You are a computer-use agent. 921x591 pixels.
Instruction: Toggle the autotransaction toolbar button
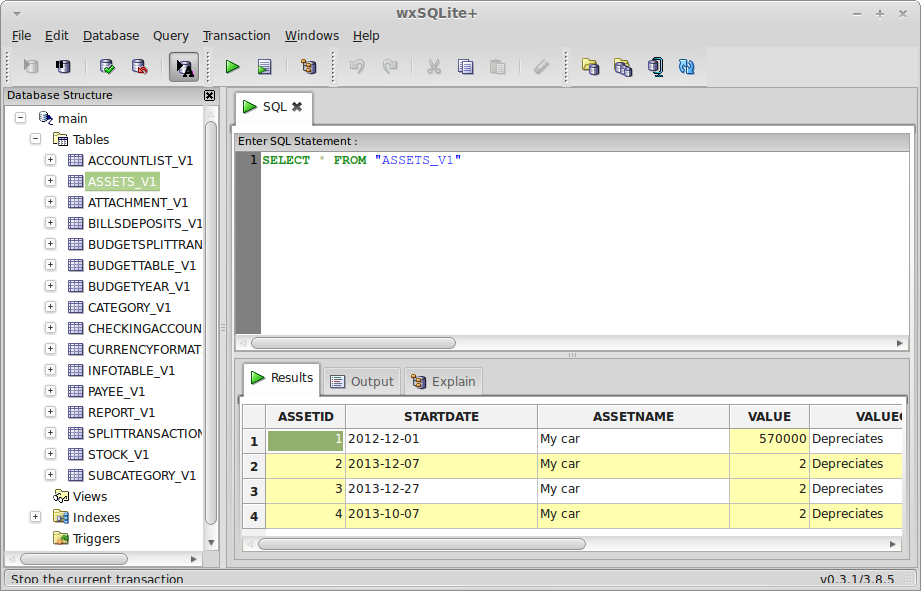[x=183, y=67]
